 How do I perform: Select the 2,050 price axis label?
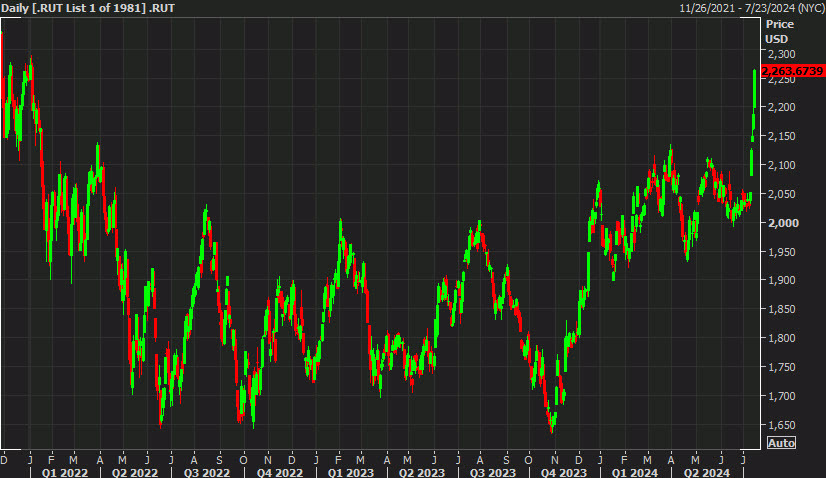click(782, 194)
